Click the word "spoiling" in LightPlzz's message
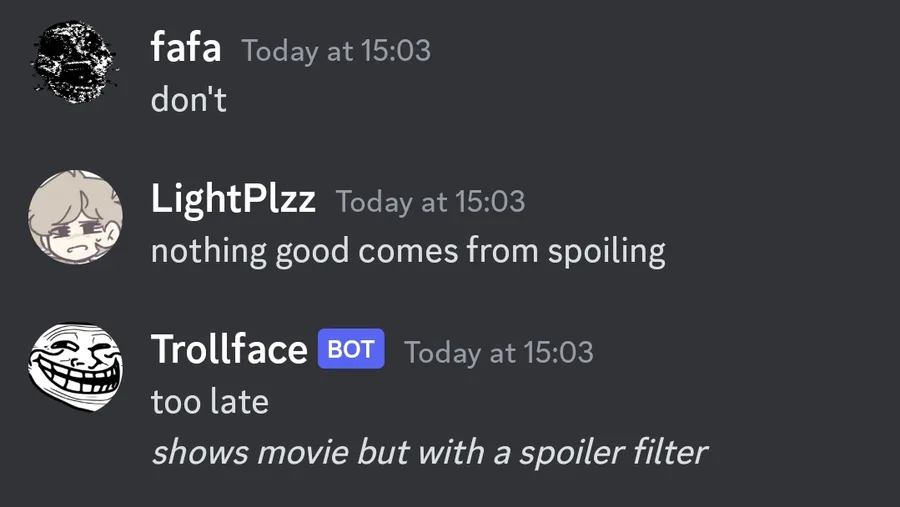The width and height of the screenshot is (900, 507). coord(606,251)
